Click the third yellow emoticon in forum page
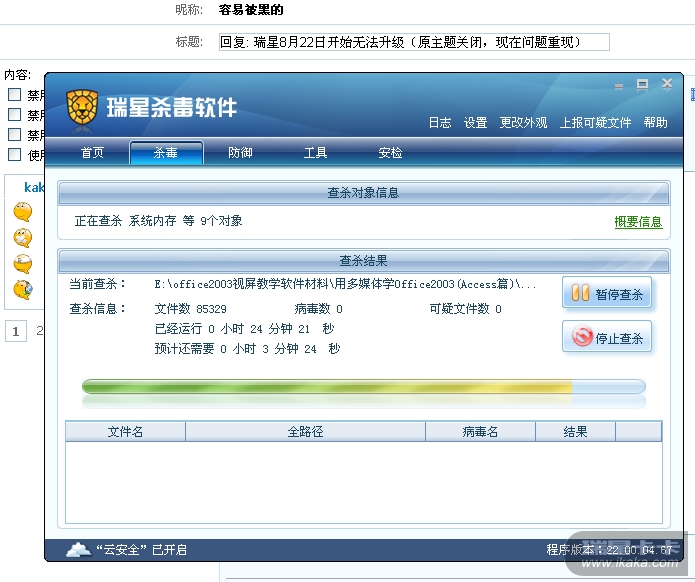The width and height of the screenshot is (695, 582). point(23,264)
